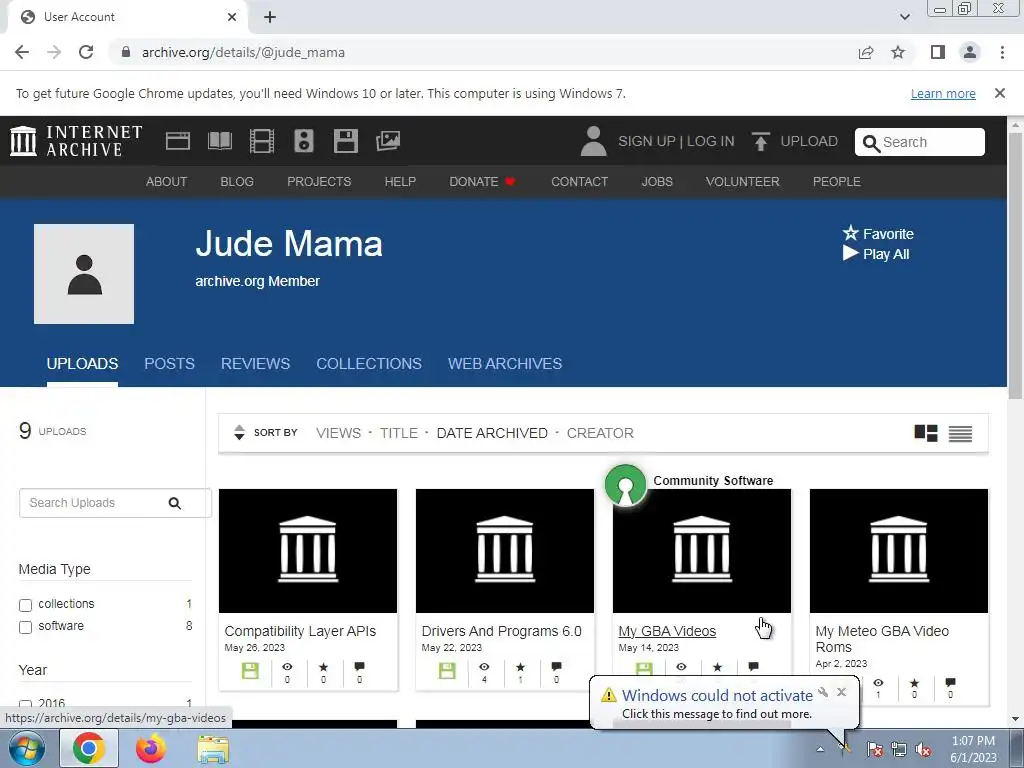Viewport: 1024px width, 768px height.
Task: Show hidden tray icons arrow
Action: tap(820, 749)
